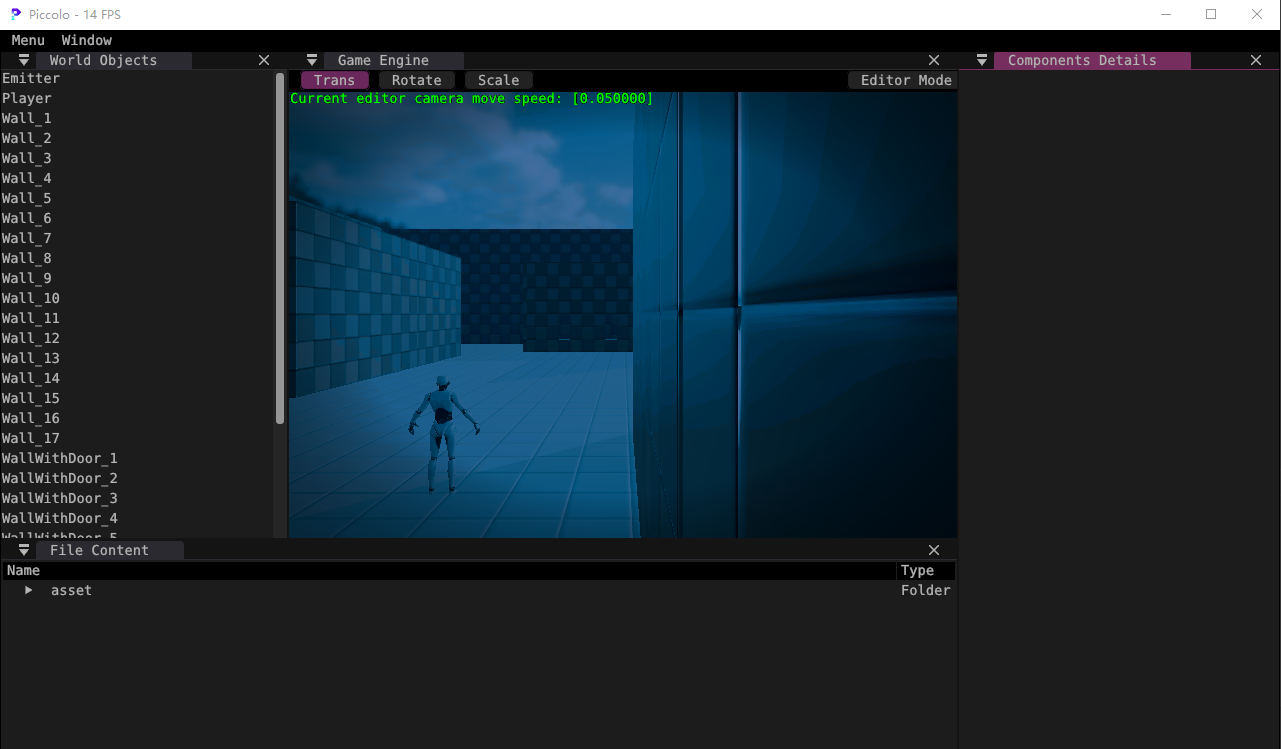Open the Components Details panel options icon

pyautogui.click(x=980, y=60)
